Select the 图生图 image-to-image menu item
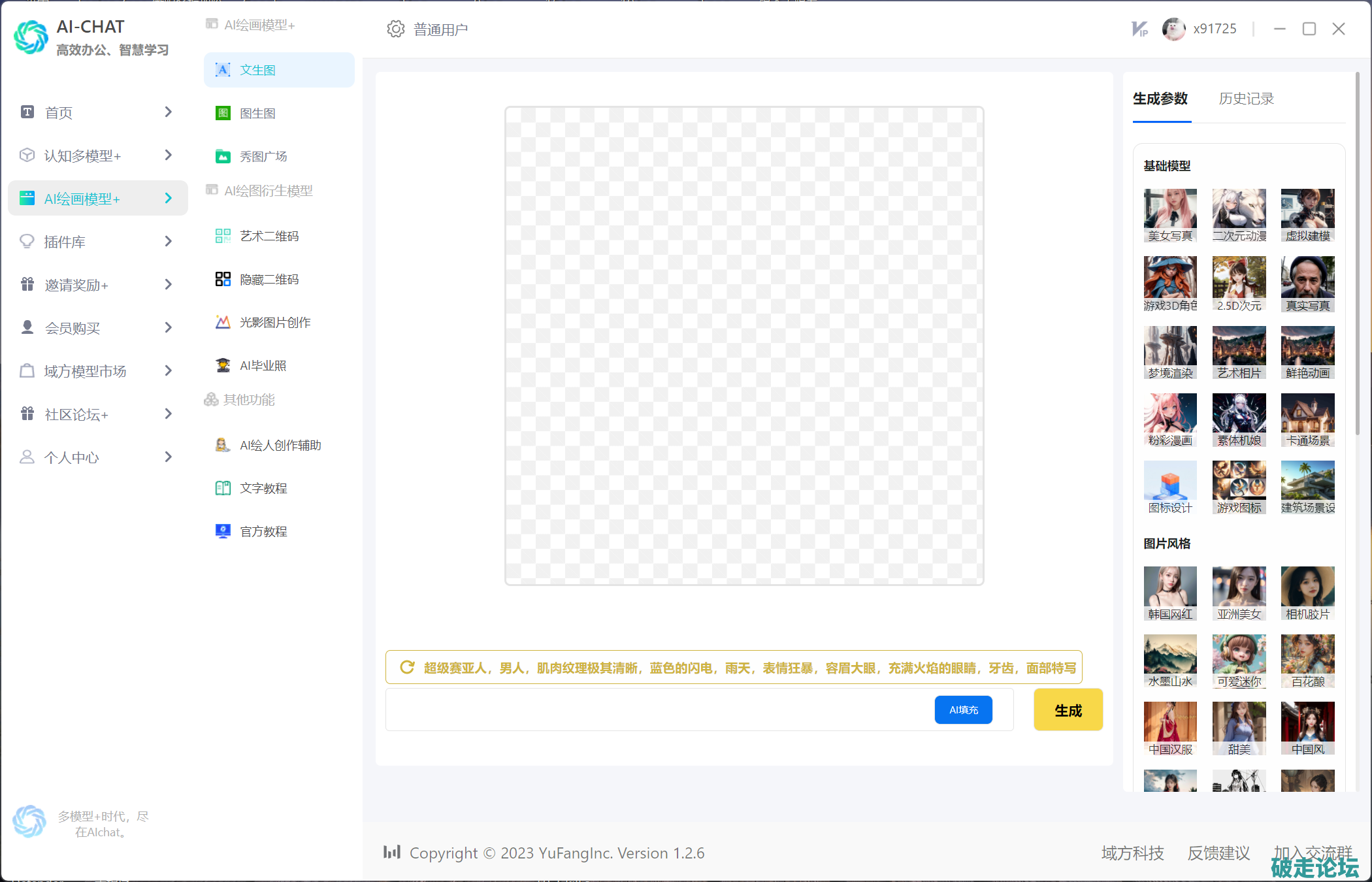Screen dimensions: 1372x882 coord(257,113)
